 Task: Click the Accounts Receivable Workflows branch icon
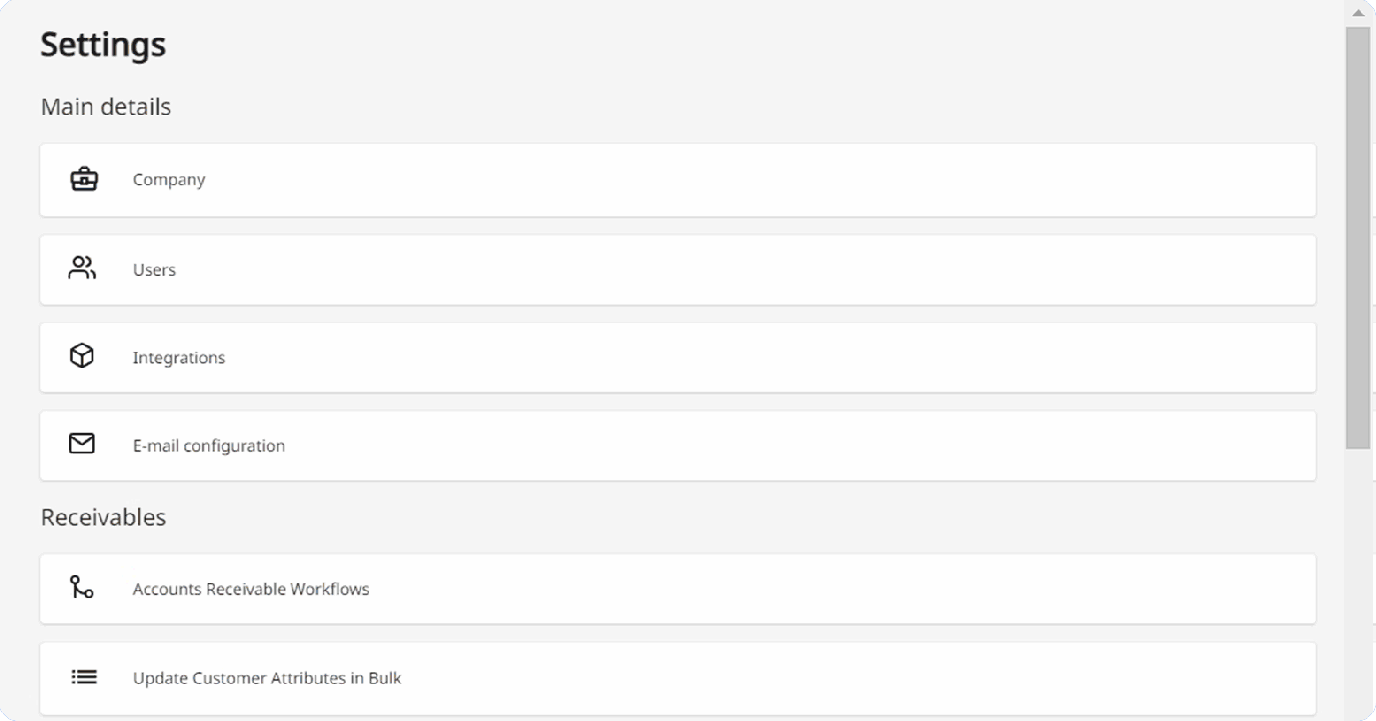point(82,587)
